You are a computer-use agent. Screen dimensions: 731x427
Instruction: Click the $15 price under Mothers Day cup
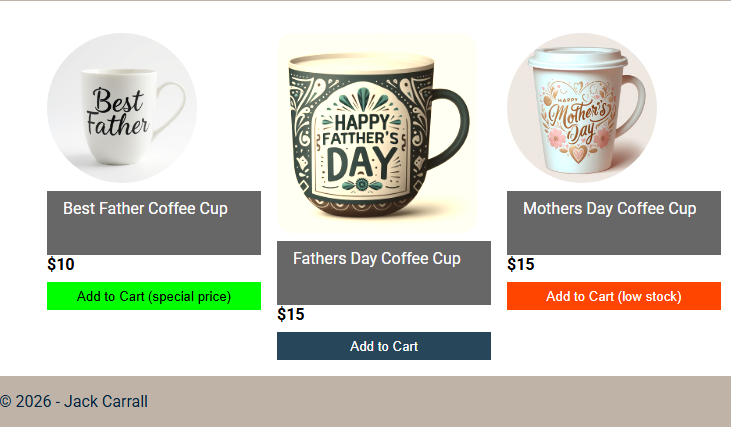pos(521,265)
